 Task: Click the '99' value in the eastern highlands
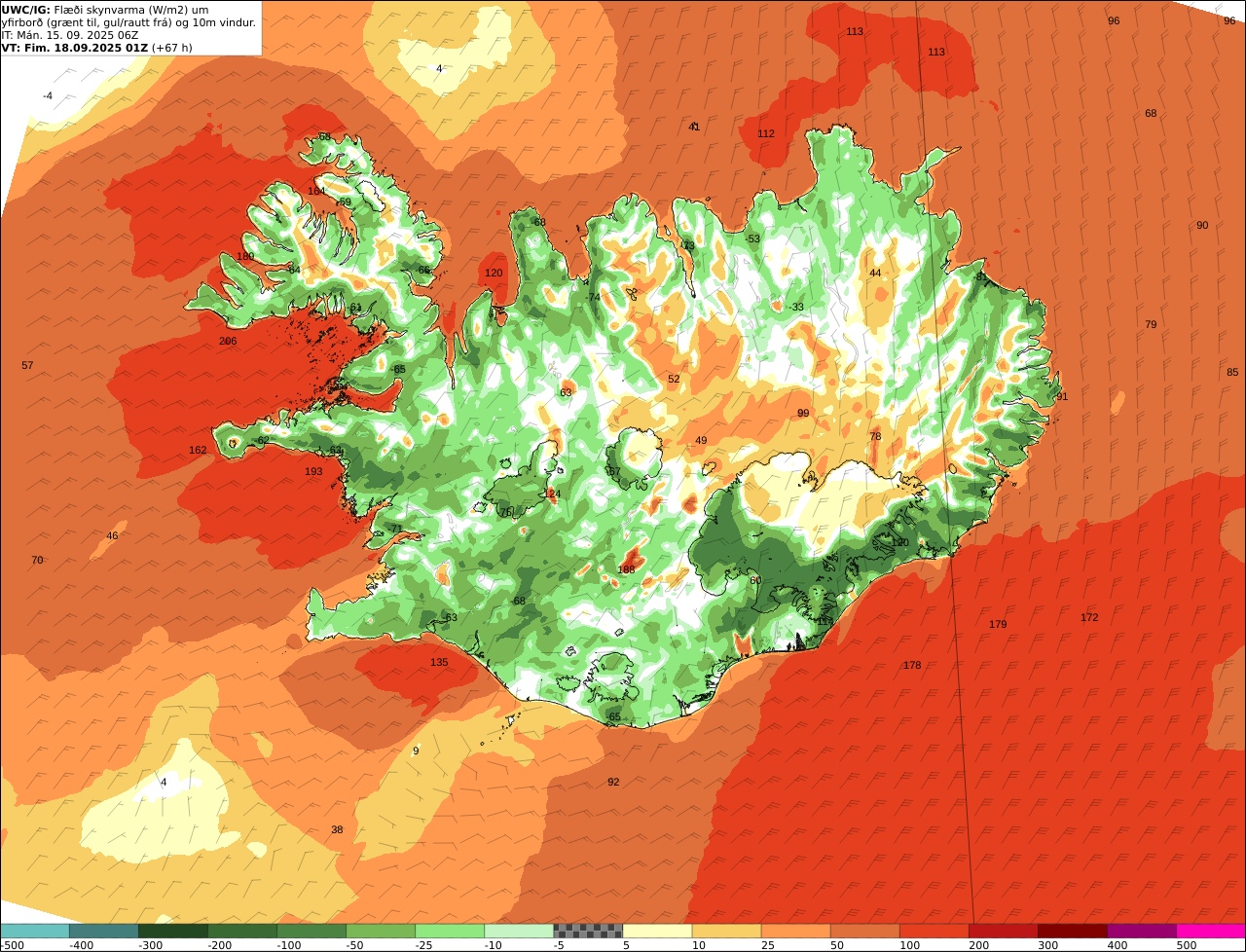pyautogui.click(x=803, y=414)
